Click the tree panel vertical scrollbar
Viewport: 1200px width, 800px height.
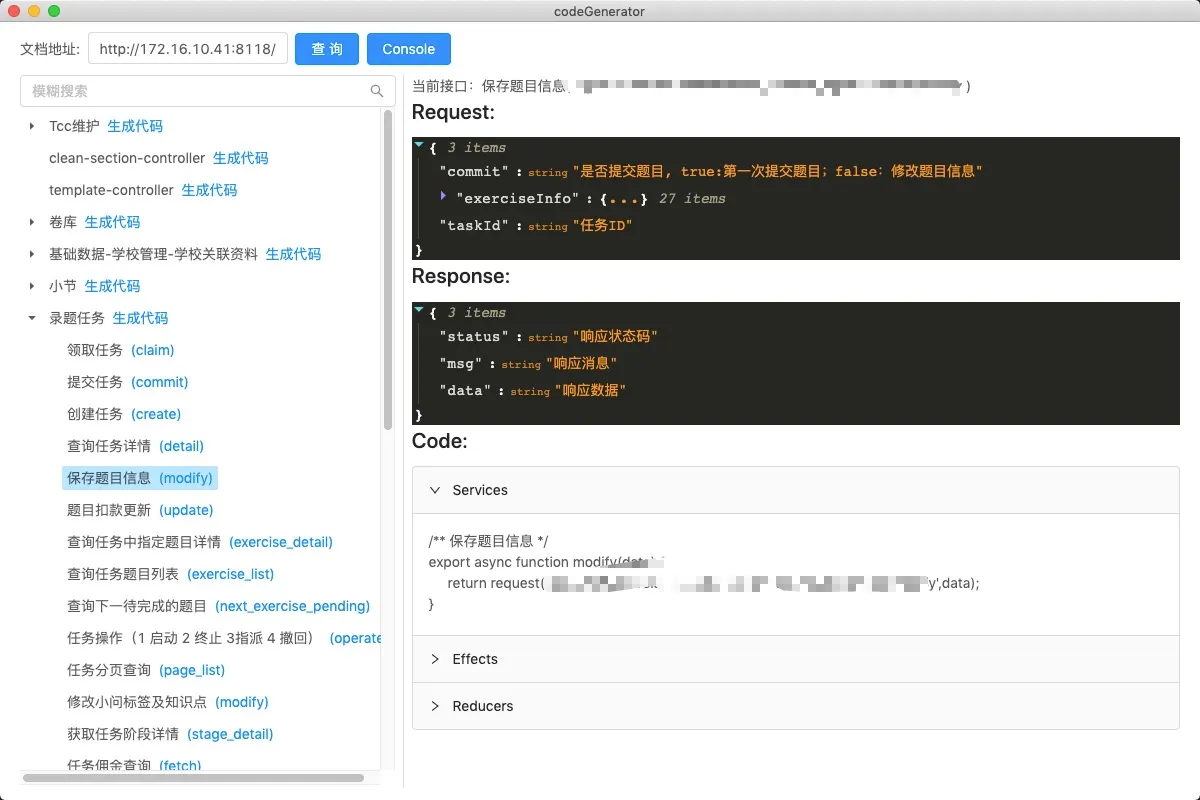coord(388,270)
